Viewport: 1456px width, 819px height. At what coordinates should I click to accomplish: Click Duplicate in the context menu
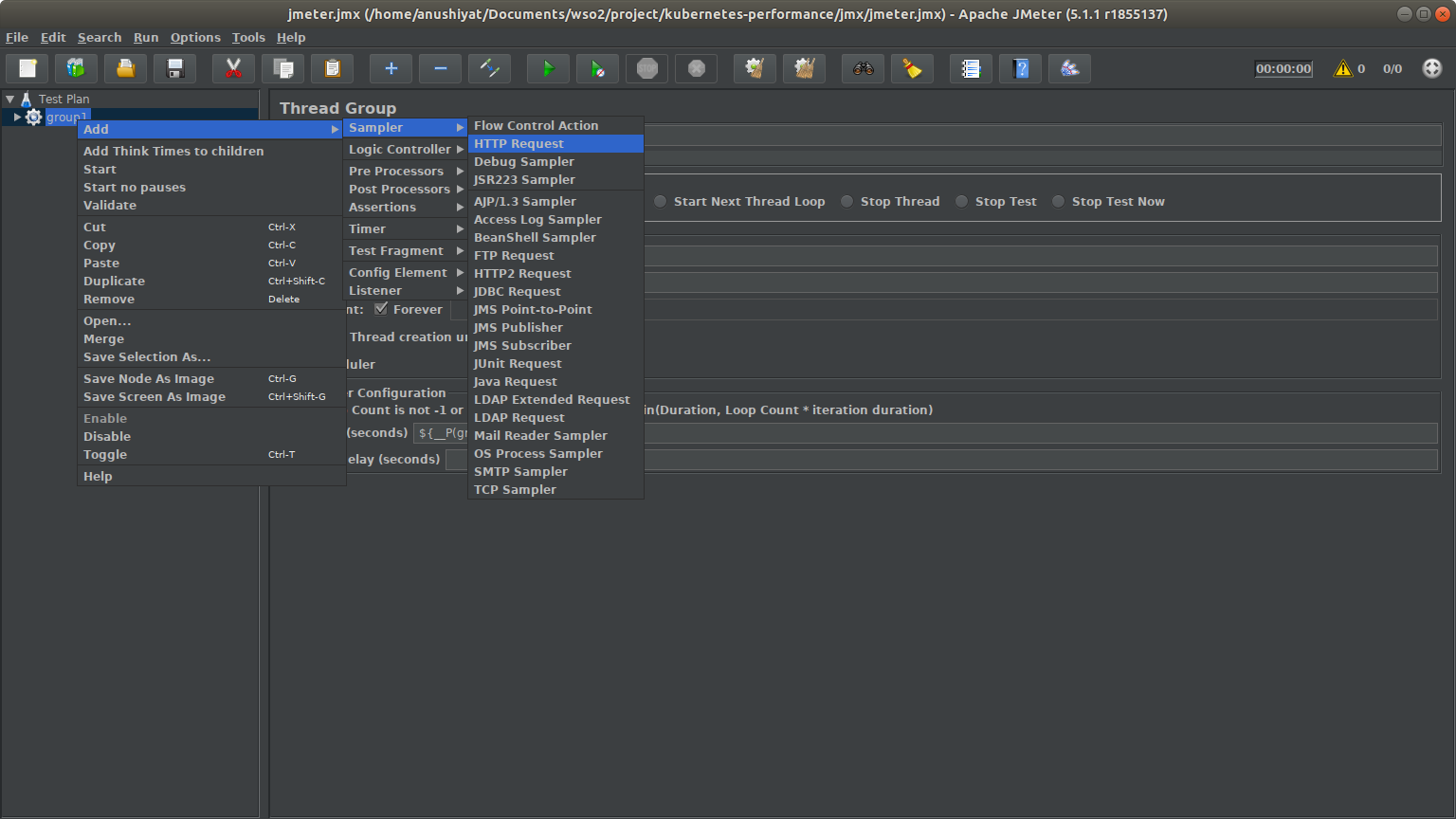coord(114,281)
